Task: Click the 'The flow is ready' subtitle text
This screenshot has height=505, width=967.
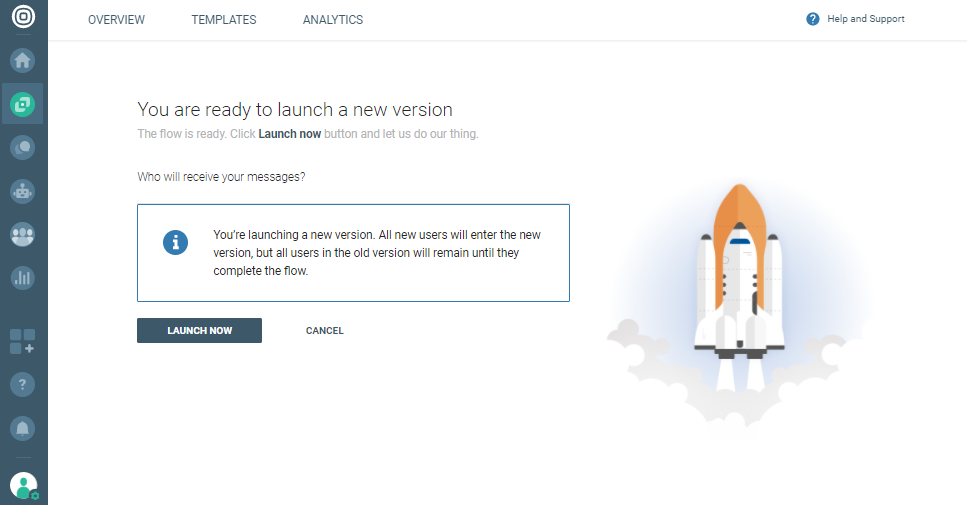Action: click(x=308, y=134)
